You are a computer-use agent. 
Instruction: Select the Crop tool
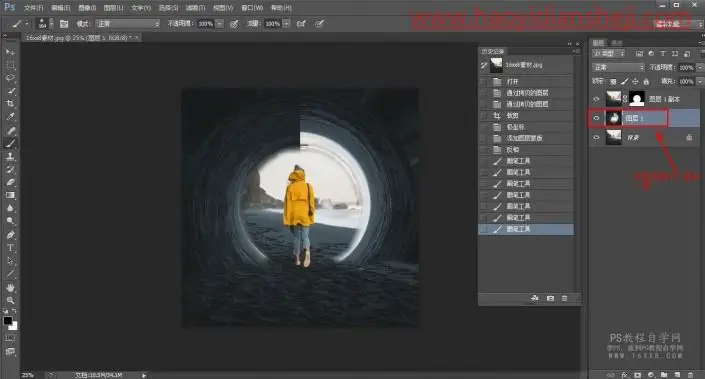[x=10, y=104]
